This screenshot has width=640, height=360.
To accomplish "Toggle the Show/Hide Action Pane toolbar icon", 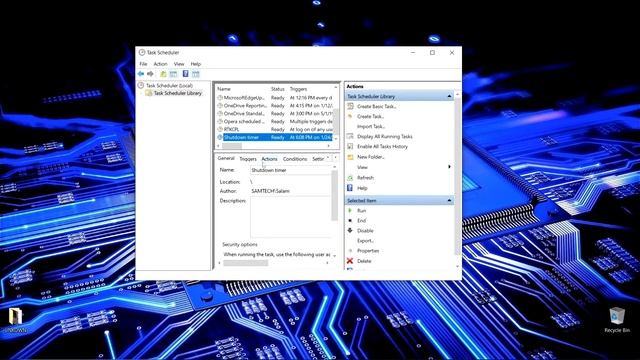I will pyautogui.click(x=196, y=74).
